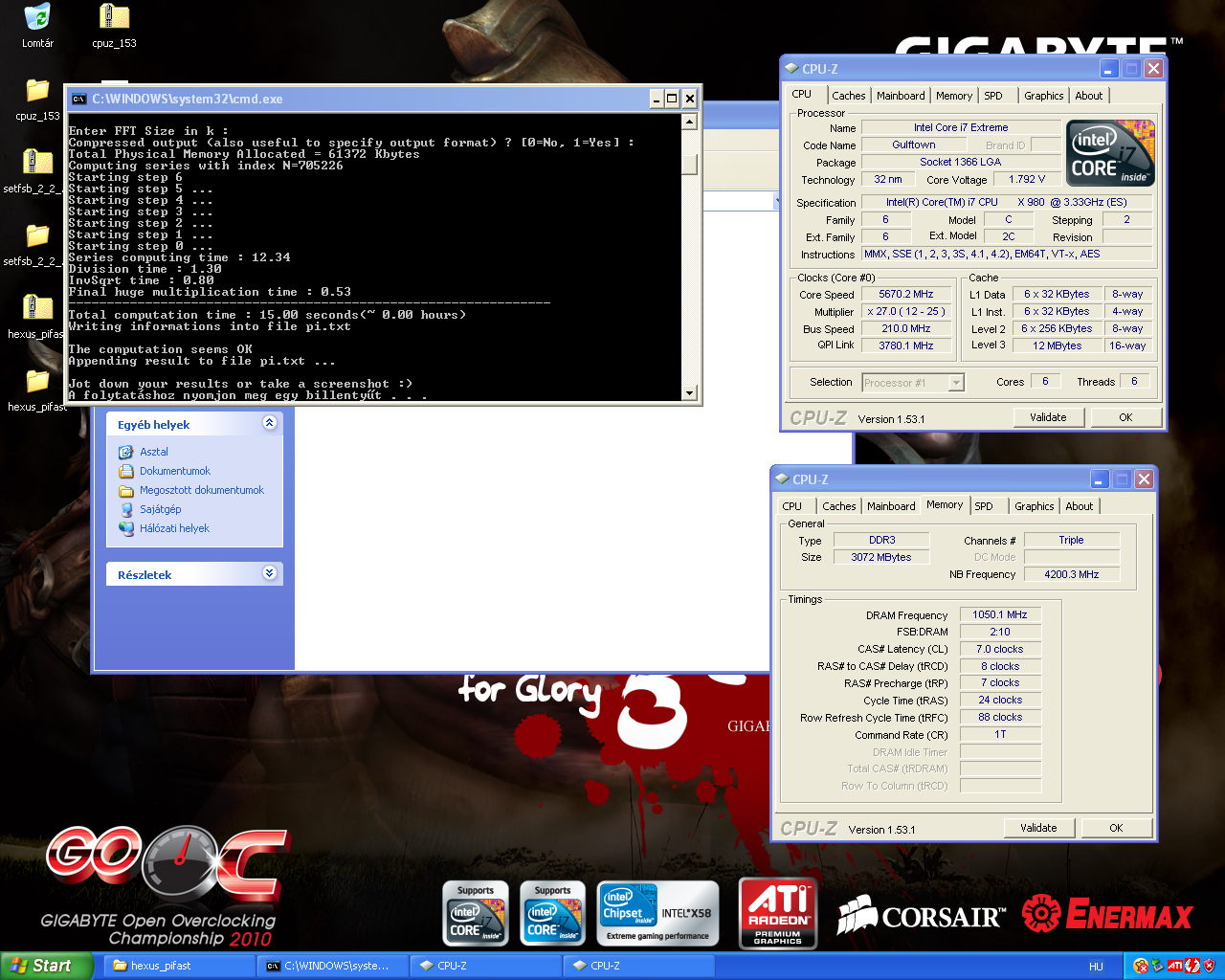Switch to Graphics tab in upper CPU-Z
1225x980 pixels.
click(1043, 96)
